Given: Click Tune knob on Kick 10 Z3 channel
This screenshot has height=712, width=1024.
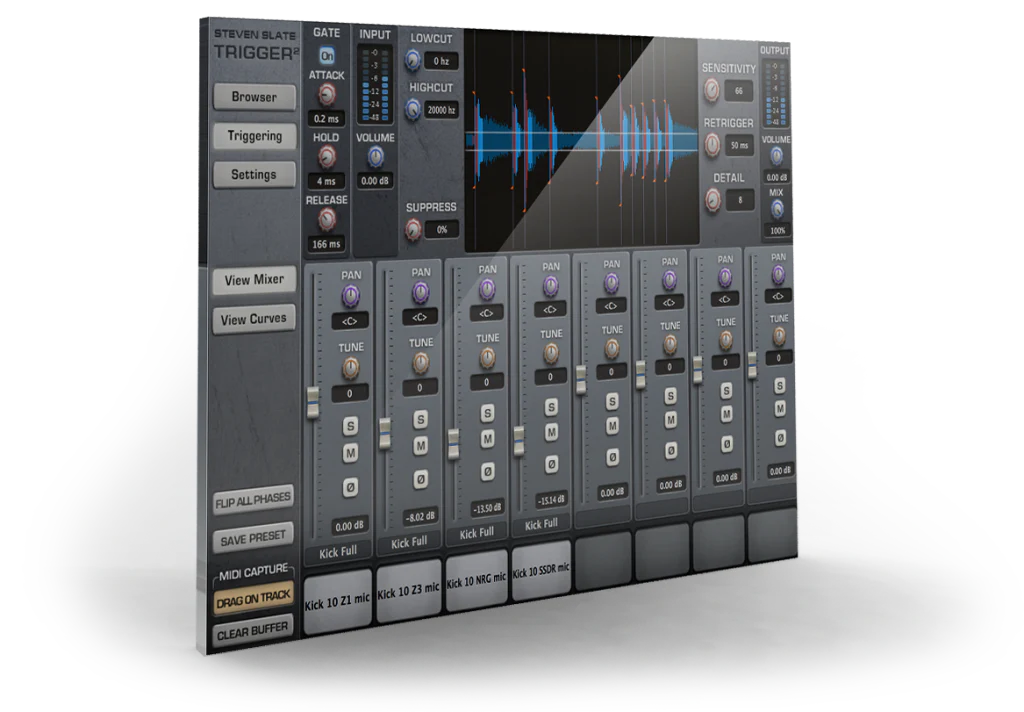Looking at the screenshot, I should point(421,363).
